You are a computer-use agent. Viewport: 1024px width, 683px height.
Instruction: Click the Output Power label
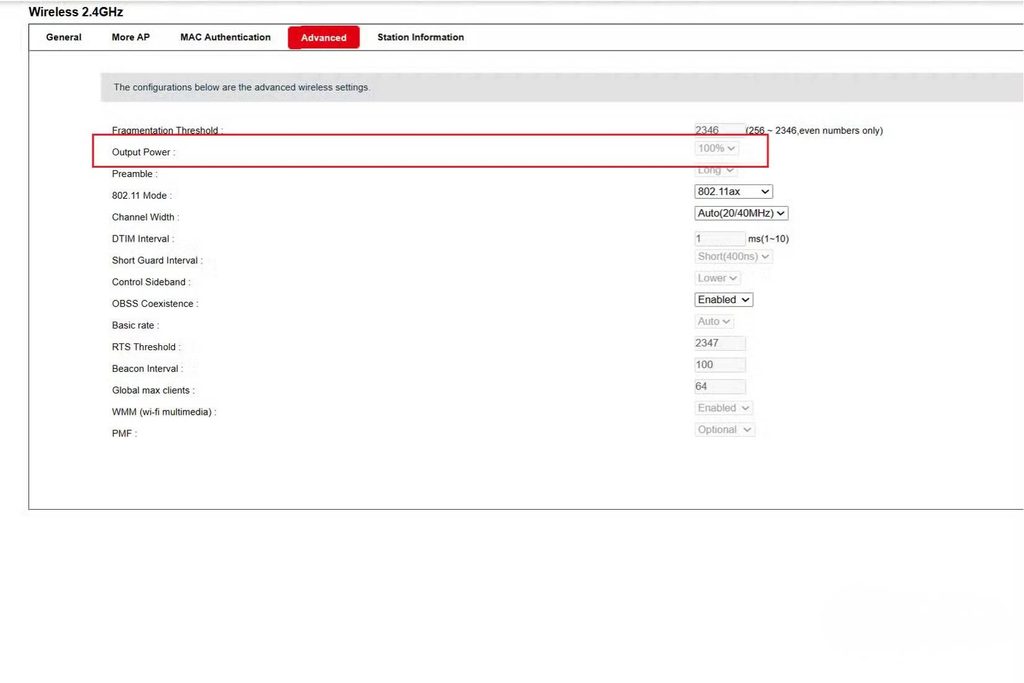[144, 152]
